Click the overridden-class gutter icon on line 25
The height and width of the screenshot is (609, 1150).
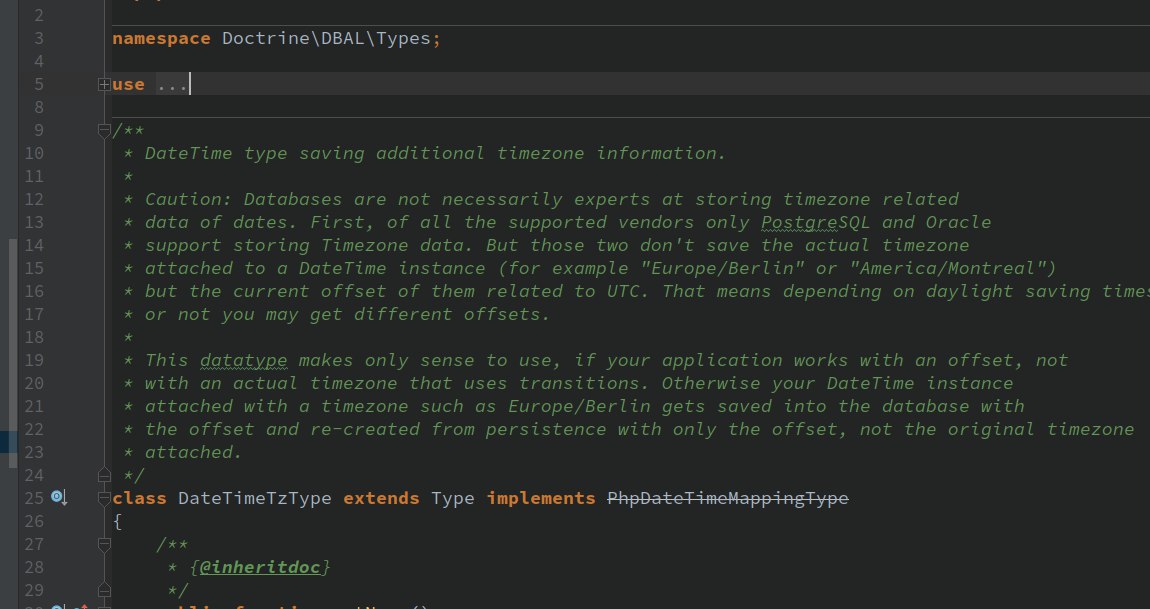pyautogui.click(x=59, y=497)
